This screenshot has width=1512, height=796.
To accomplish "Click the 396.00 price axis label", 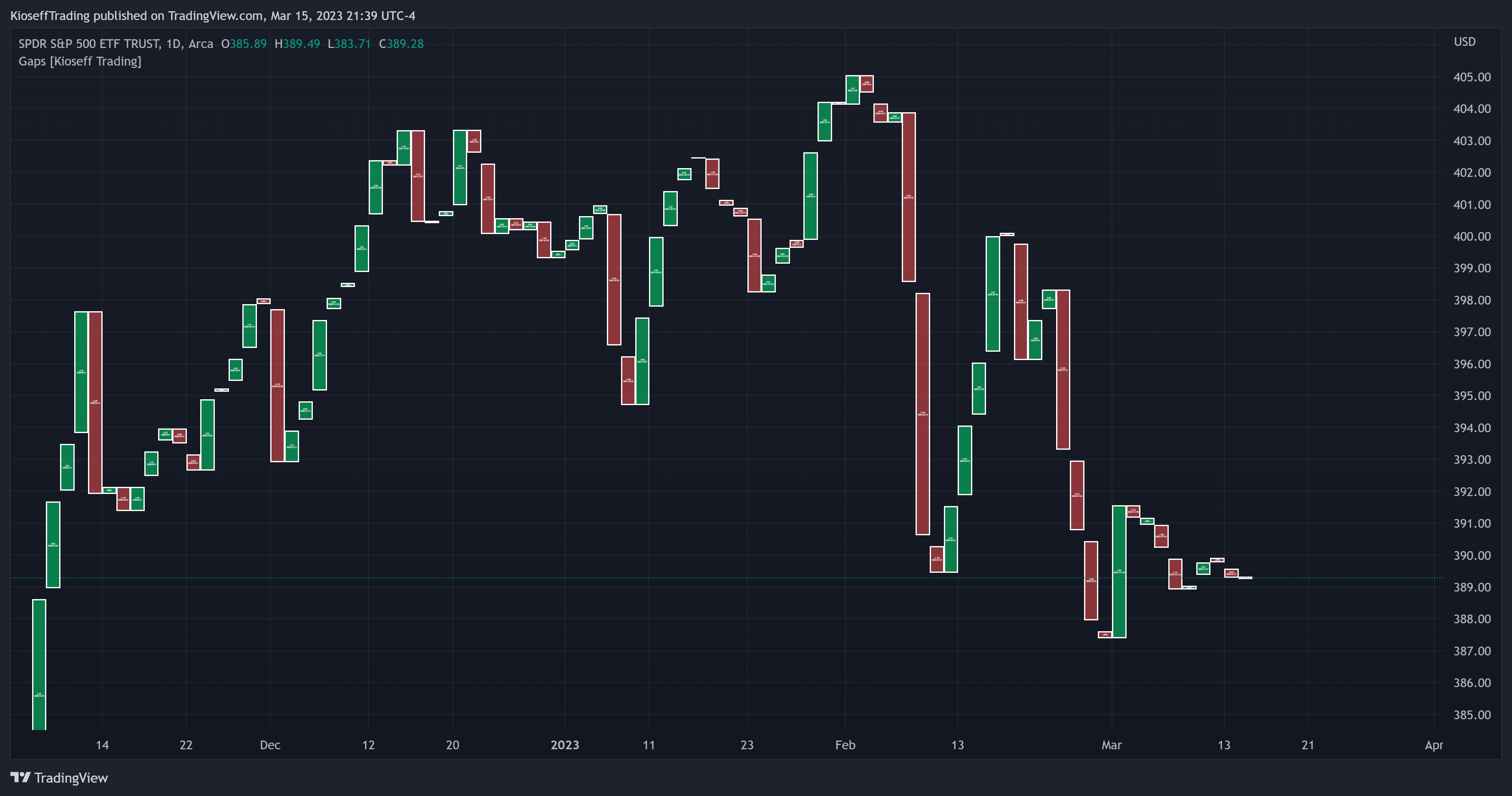I will [x=1472, y=364].
